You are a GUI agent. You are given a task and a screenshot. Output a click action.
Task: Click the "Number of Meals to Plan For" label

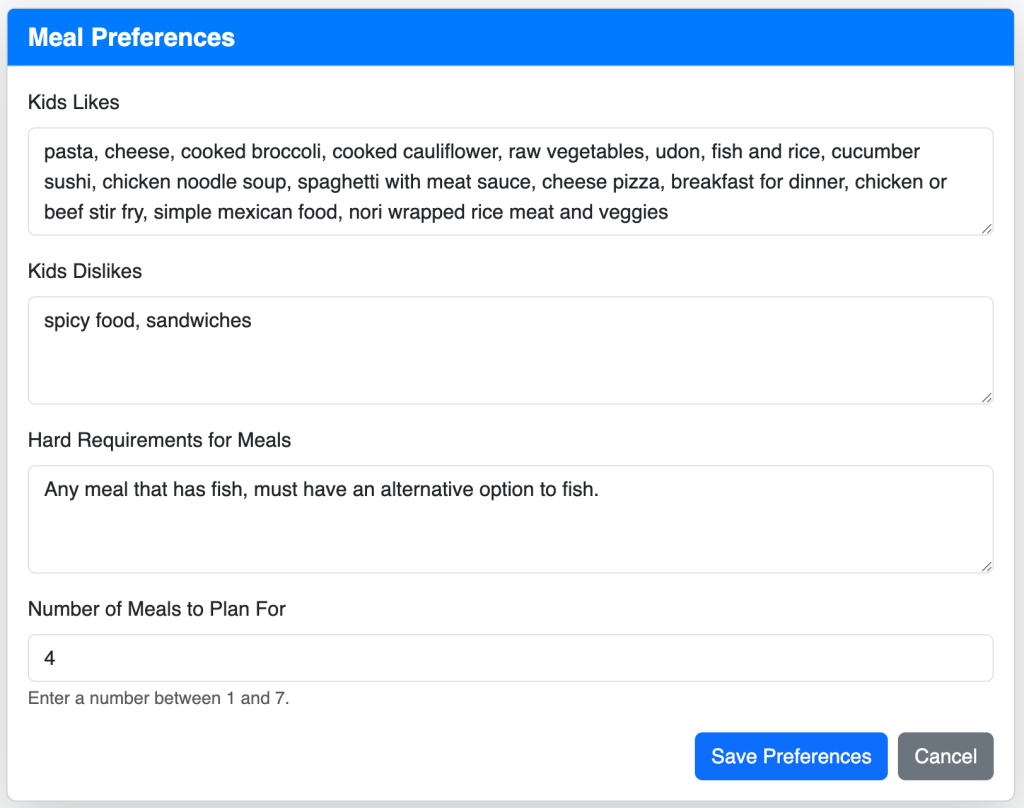tap(157, 609)
